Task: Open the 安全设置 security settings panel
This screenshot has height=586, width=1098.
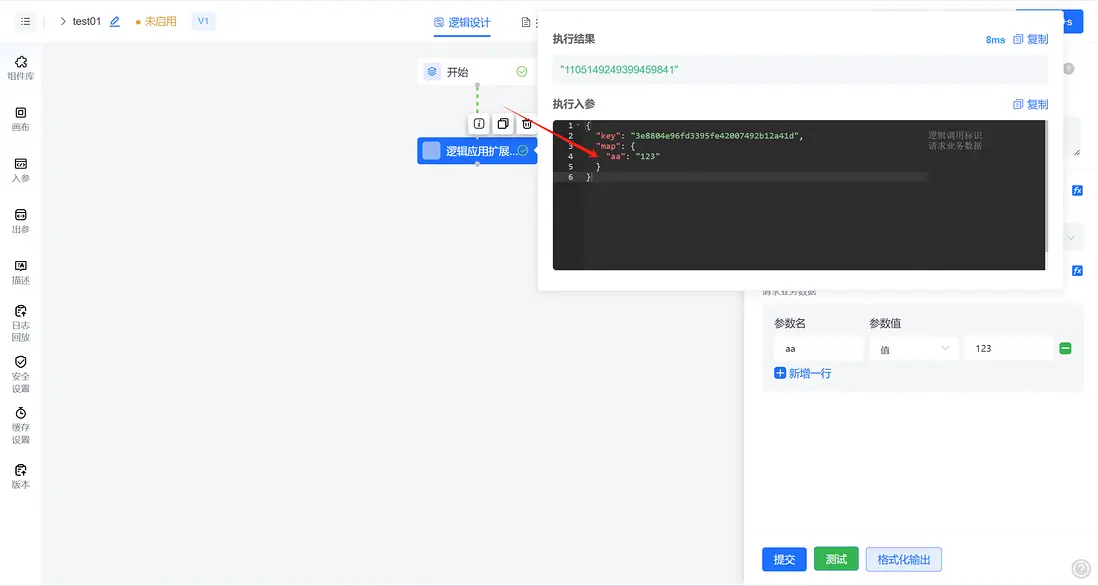Action: (20, 375)
